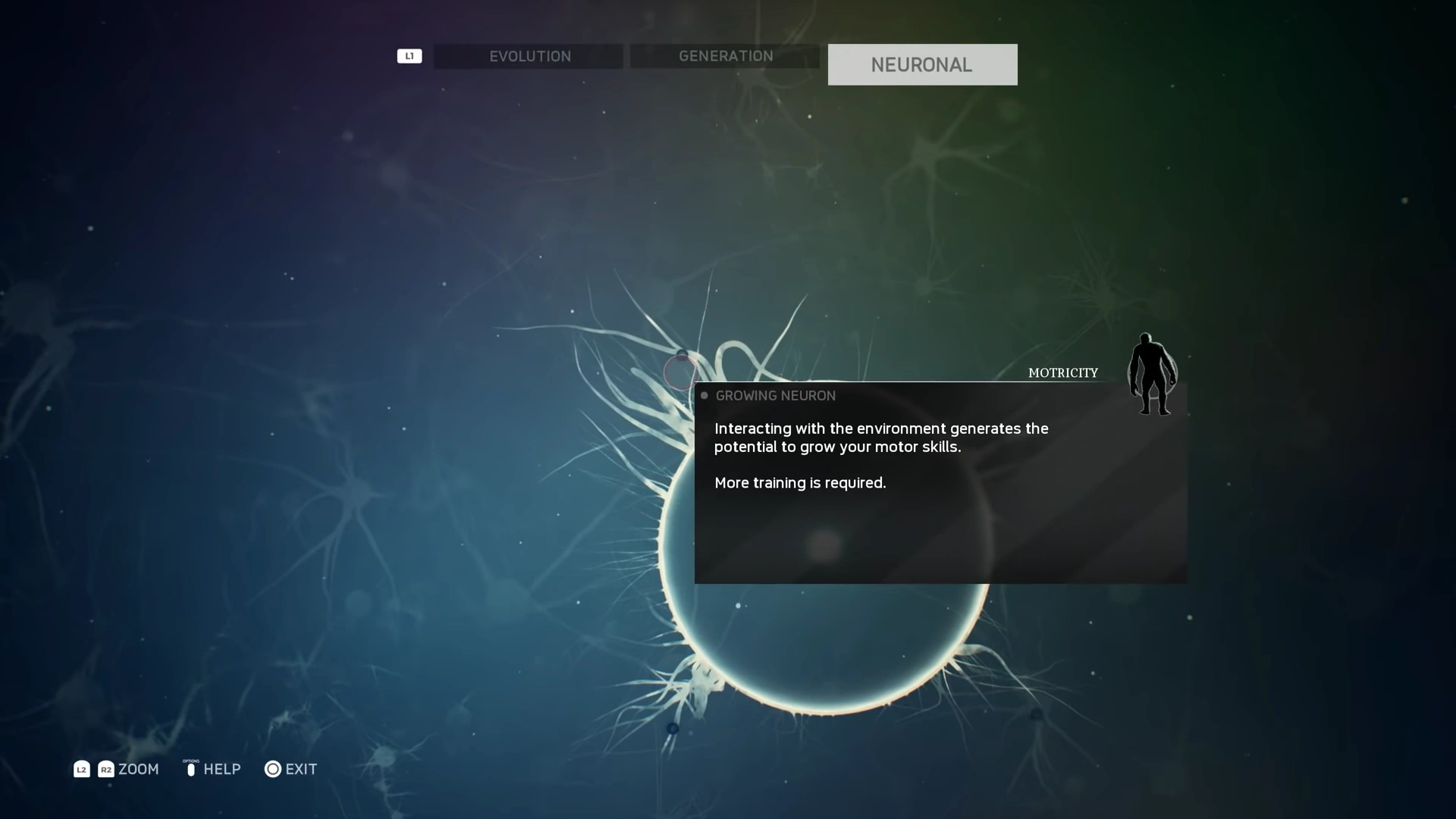Click the dark blue node below the neuron's left

[673, 729]
